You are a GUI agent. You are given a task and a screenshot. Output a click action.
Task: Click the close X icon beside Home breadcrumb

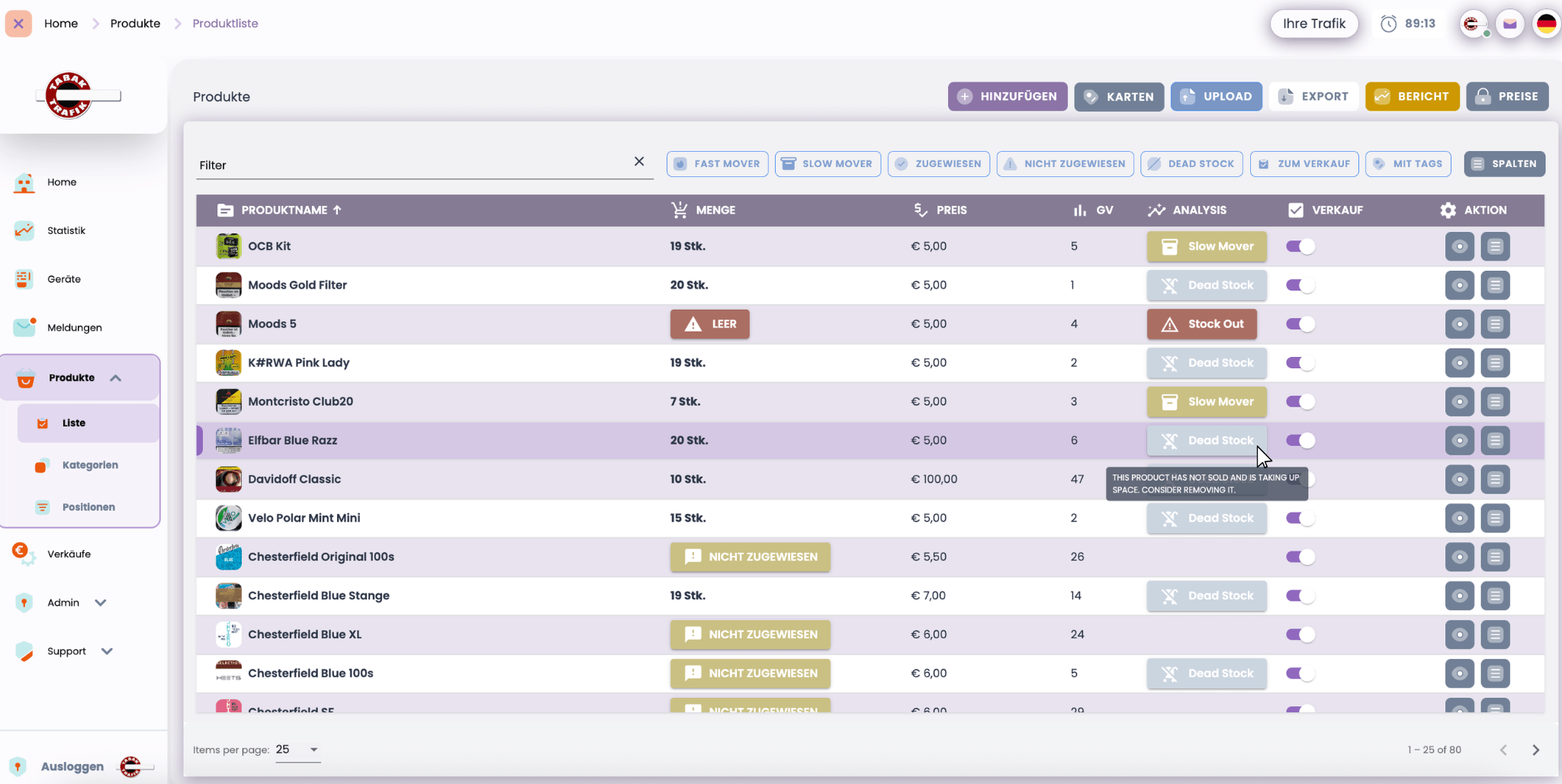(x=18, y=24)
